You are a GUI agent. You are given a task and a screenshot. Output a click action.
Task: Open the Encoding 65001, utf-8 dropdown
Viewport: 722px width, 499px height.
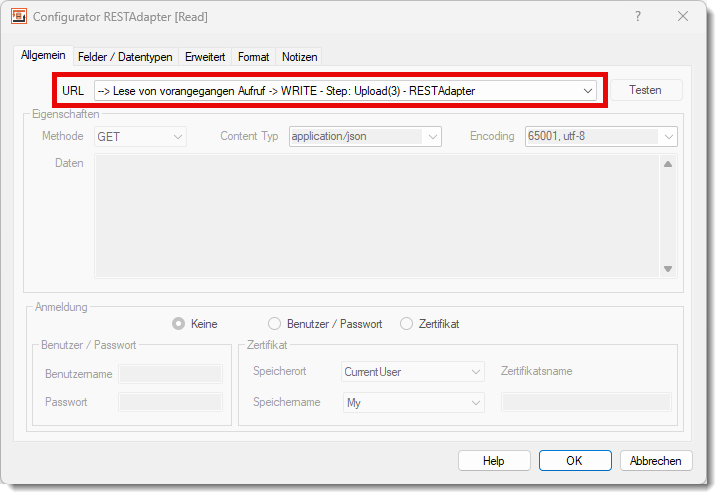668,137
